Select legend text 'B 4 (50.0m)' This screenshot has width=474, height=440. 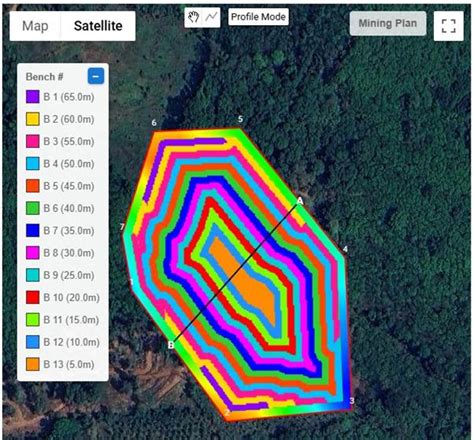69,164
